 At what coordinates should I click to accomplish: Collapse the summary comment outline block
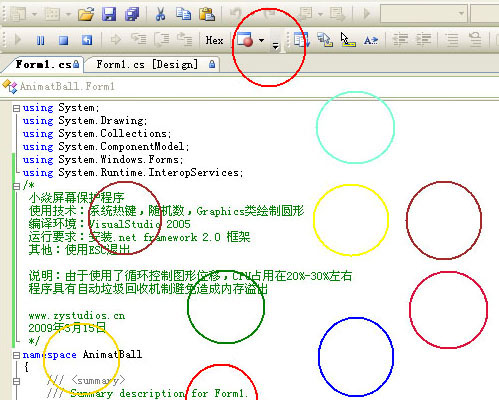(16, 381)
